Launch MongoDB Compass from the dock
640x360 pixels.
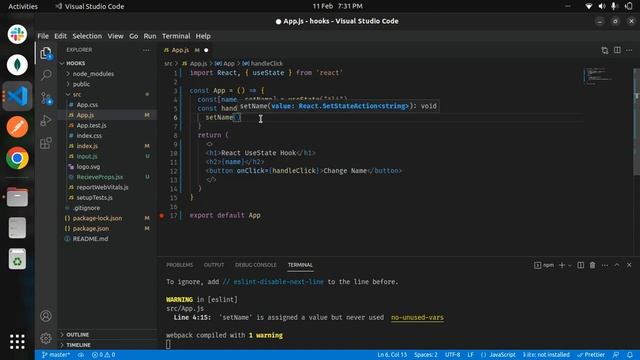(17, 65)
